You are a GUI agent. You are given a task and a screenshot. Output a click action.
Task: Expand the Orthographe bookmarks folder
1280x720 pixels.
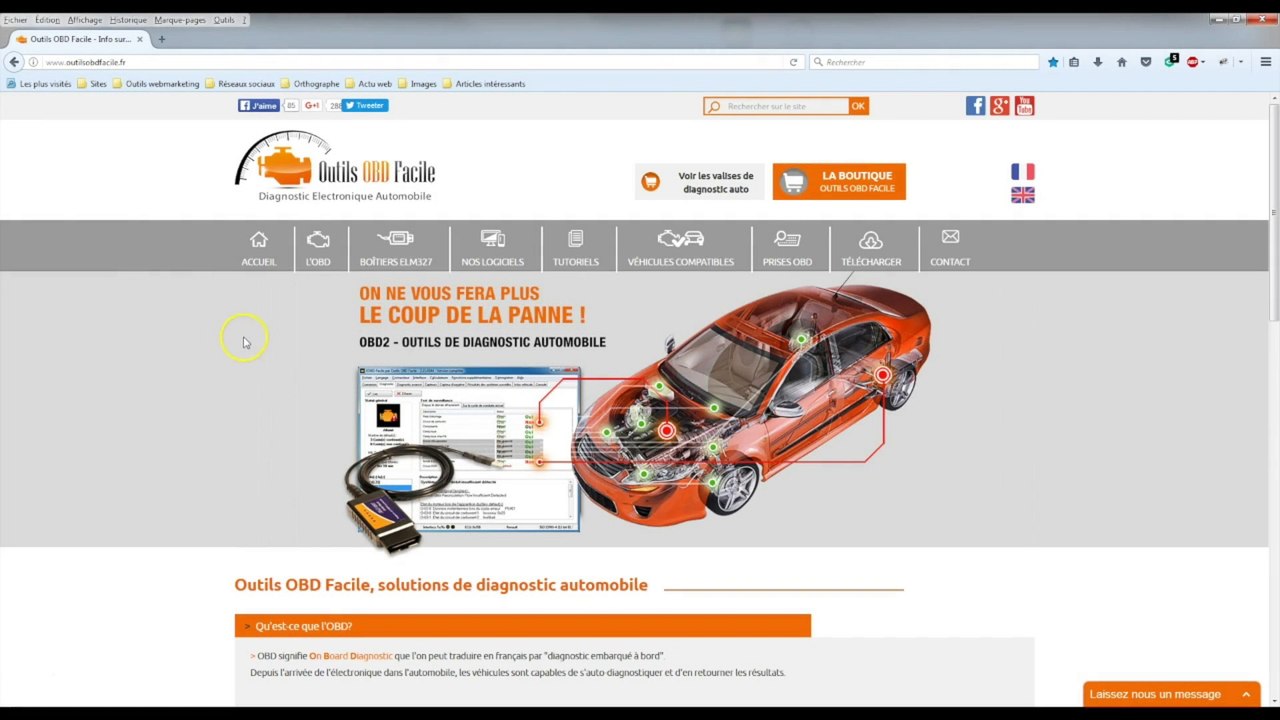tap(311, 84)
